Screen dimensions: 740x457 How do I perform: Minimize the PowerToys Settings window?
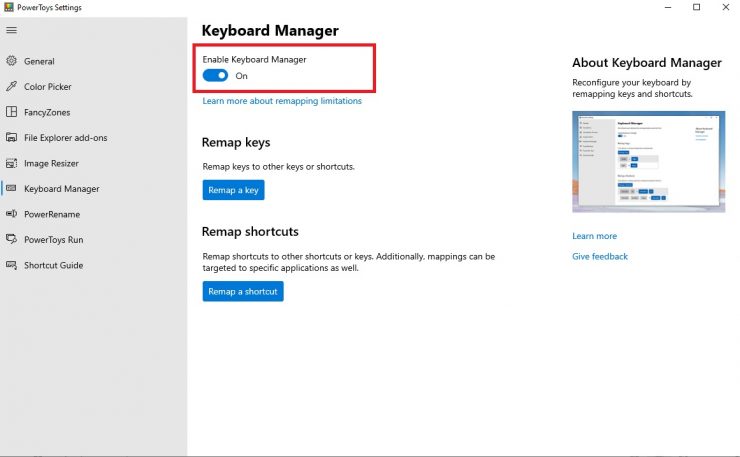[x=668, y=7]
